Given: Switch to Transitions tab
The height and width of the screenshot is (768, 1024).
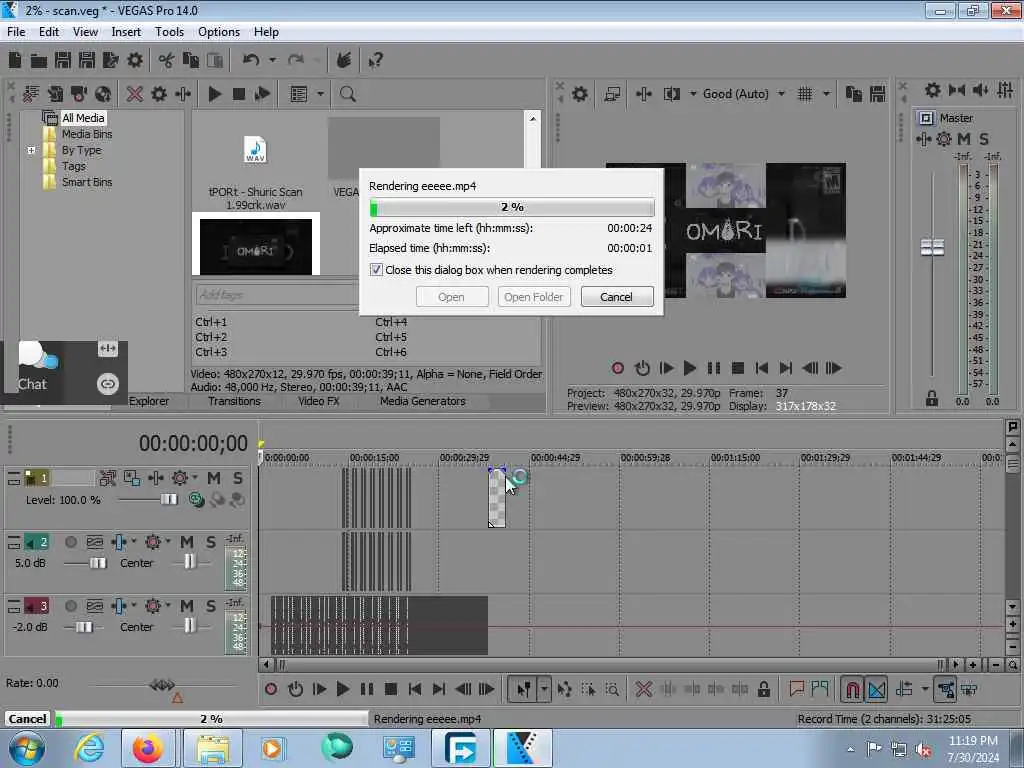Looking at the screenshot, I should pyautogui.click(x=234, y=401).
